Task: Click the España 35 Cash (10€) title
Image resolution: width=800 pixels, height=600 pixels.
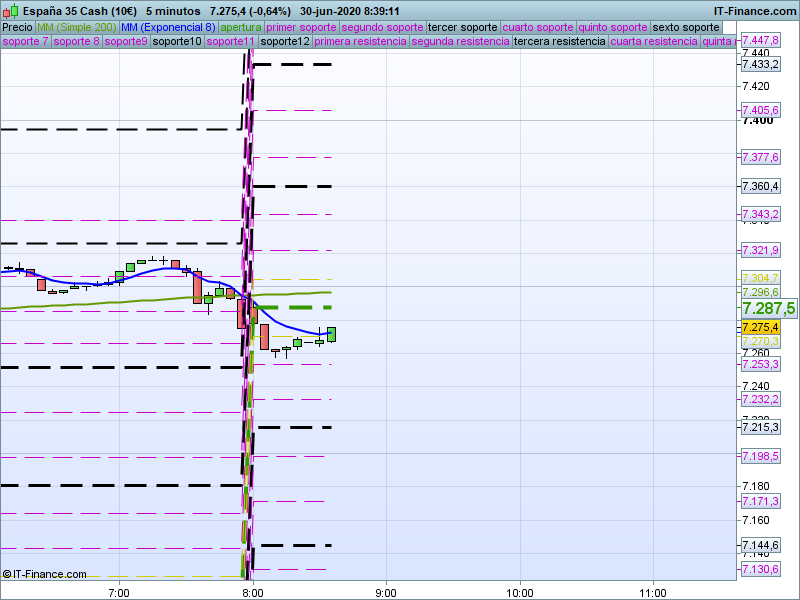Action: point(80,11)
